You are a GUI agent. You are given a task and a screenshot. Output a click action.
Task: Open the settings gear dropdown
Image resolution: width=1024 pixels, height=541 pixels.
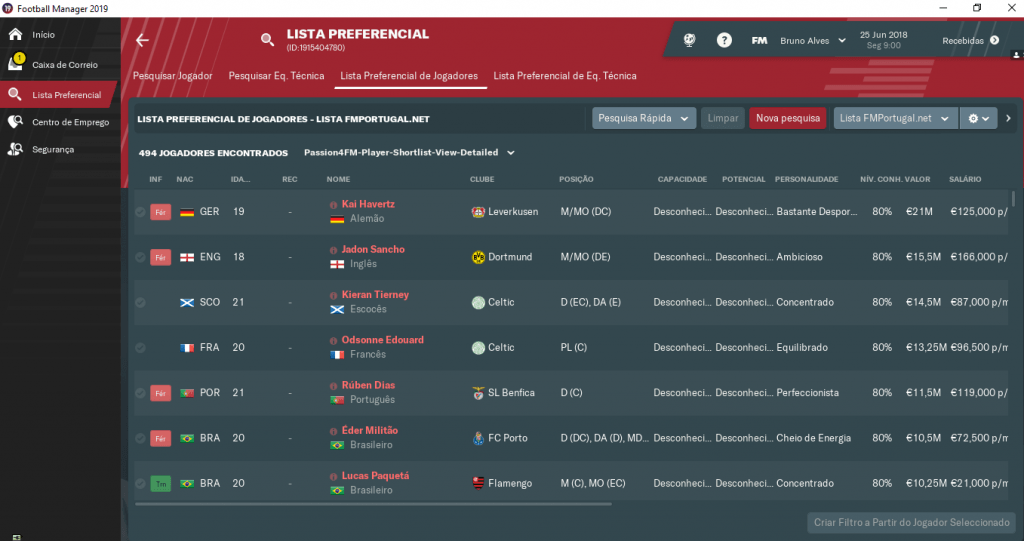pos(978,118)
